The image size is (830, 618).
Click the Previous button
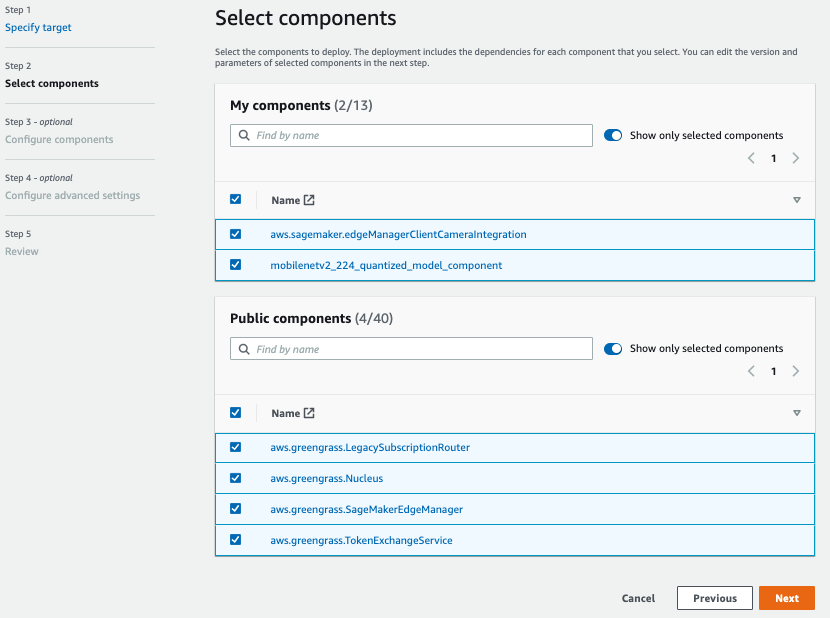coord(715,598)
